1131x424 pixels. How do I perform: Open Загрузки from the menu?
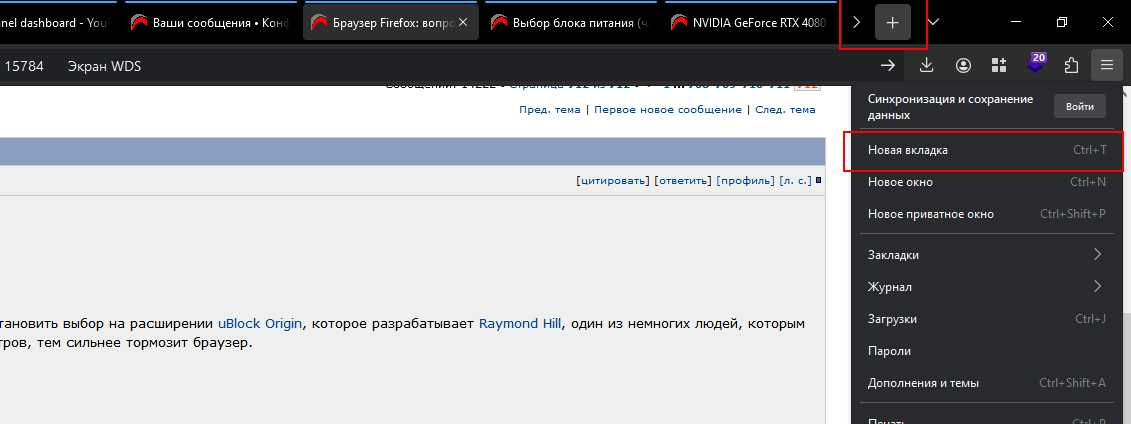point(987,319)
